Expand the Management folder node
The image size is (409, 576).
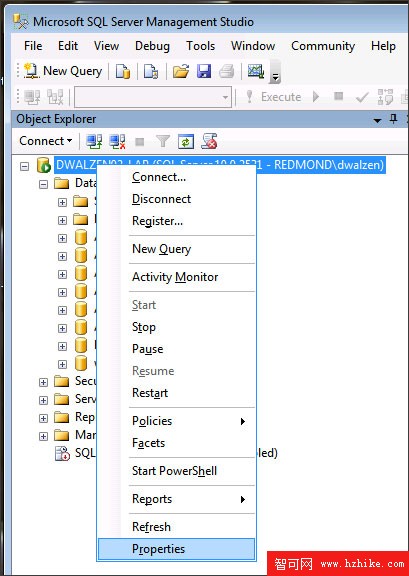click(43, 436)
